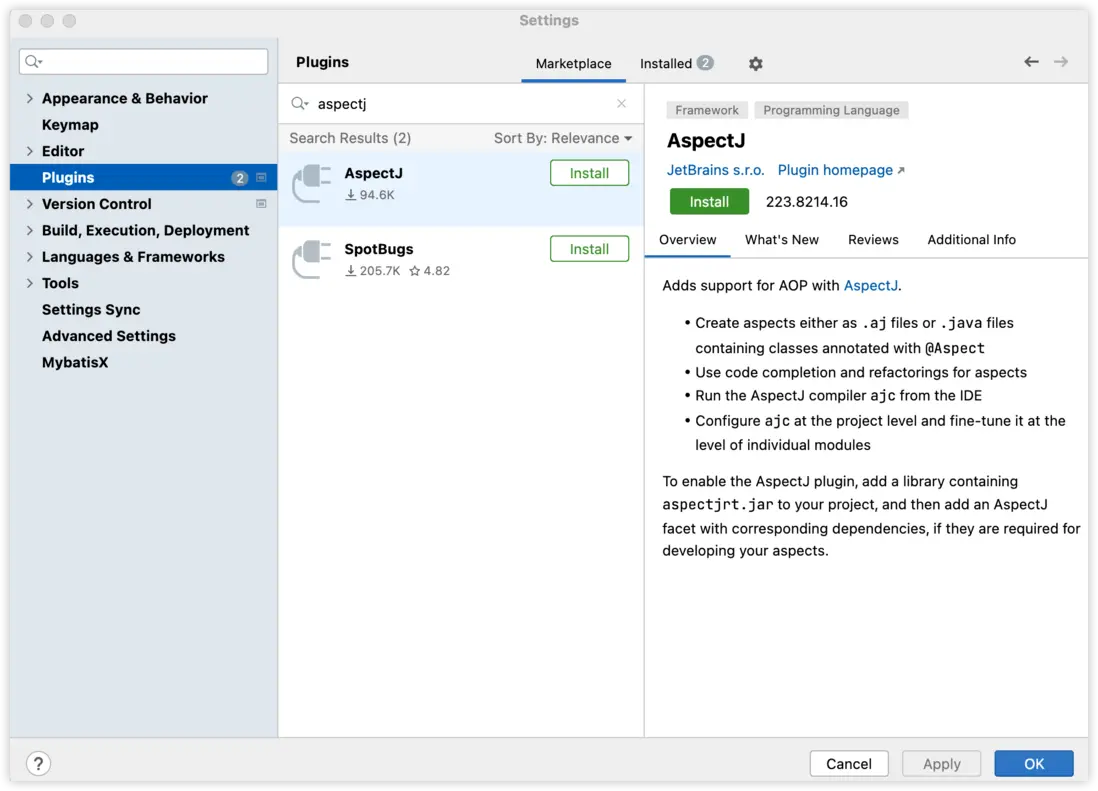Click the project-level icon beside Version Control
Screen dimensions: 1098x791
click(261, 204)
